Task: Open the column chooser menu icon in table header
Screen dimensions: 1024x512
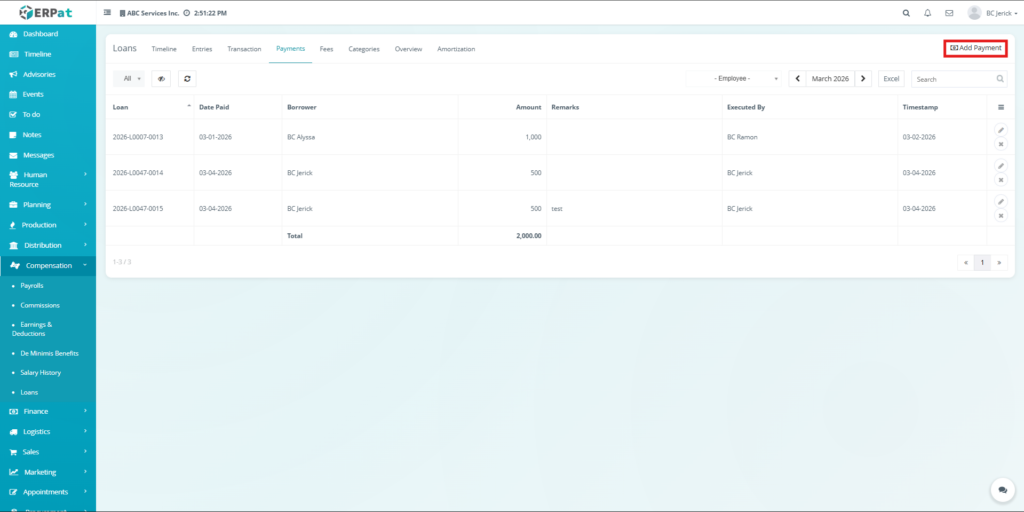Action: [x=1001, y=107]
